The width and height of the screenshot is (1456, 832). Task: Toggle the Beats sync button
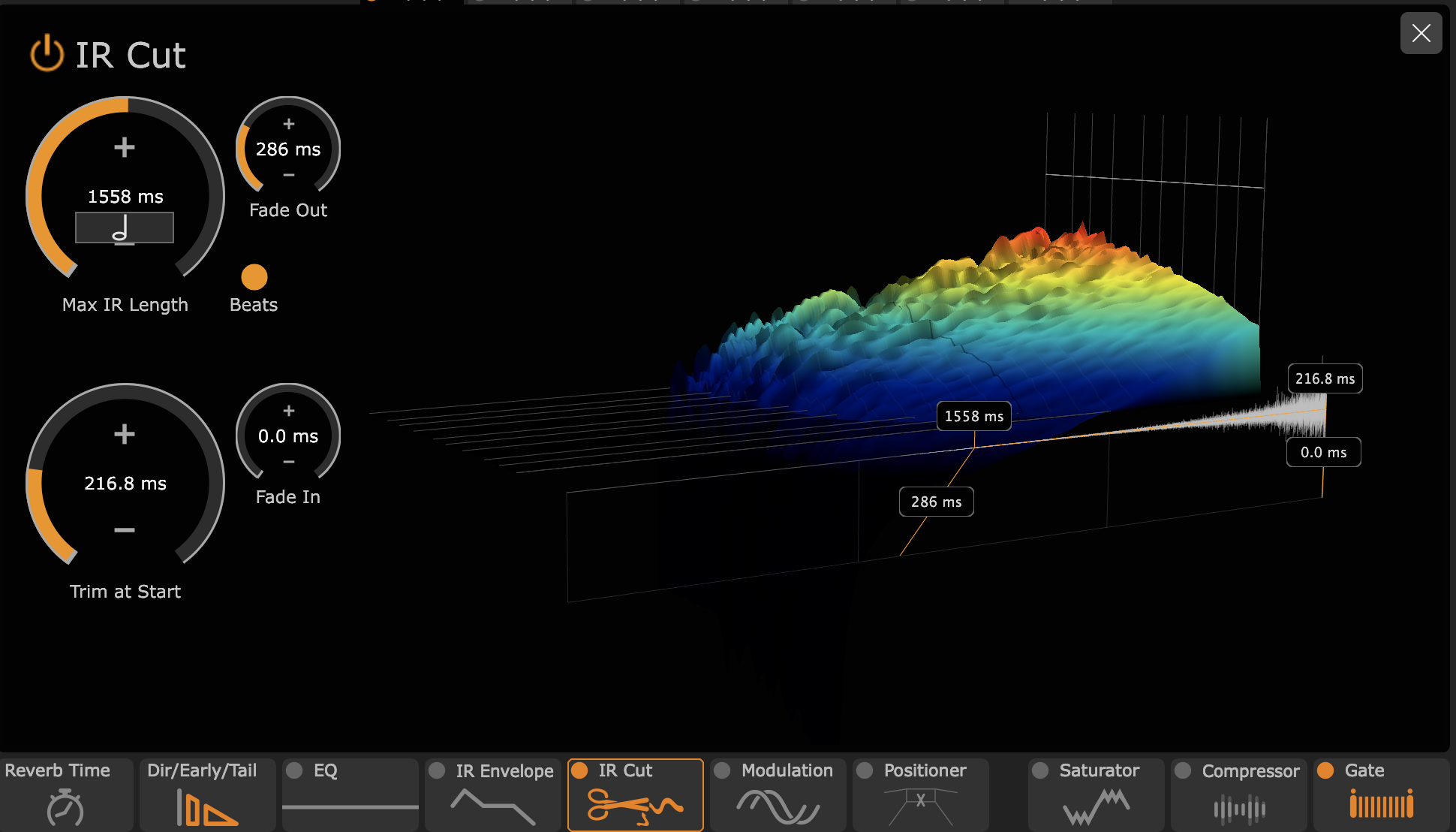(254, 277)
